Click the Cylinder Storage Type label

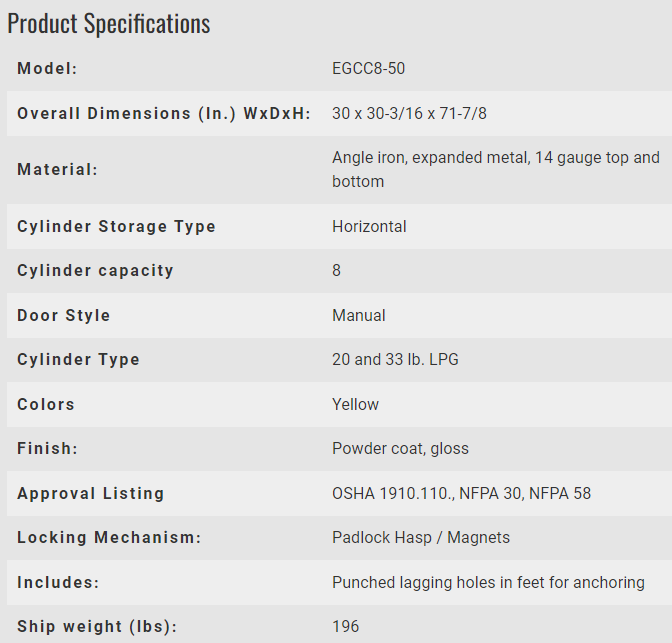(x=116, y=227)
